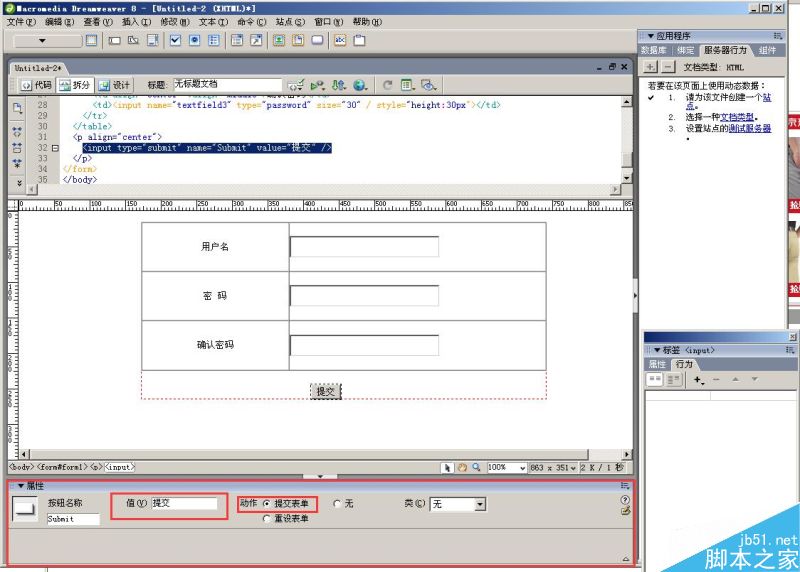The height and width of the screenshot is (572, 800).
Task: Select the <form#form1> tag in tag selector
Action: 62,467
